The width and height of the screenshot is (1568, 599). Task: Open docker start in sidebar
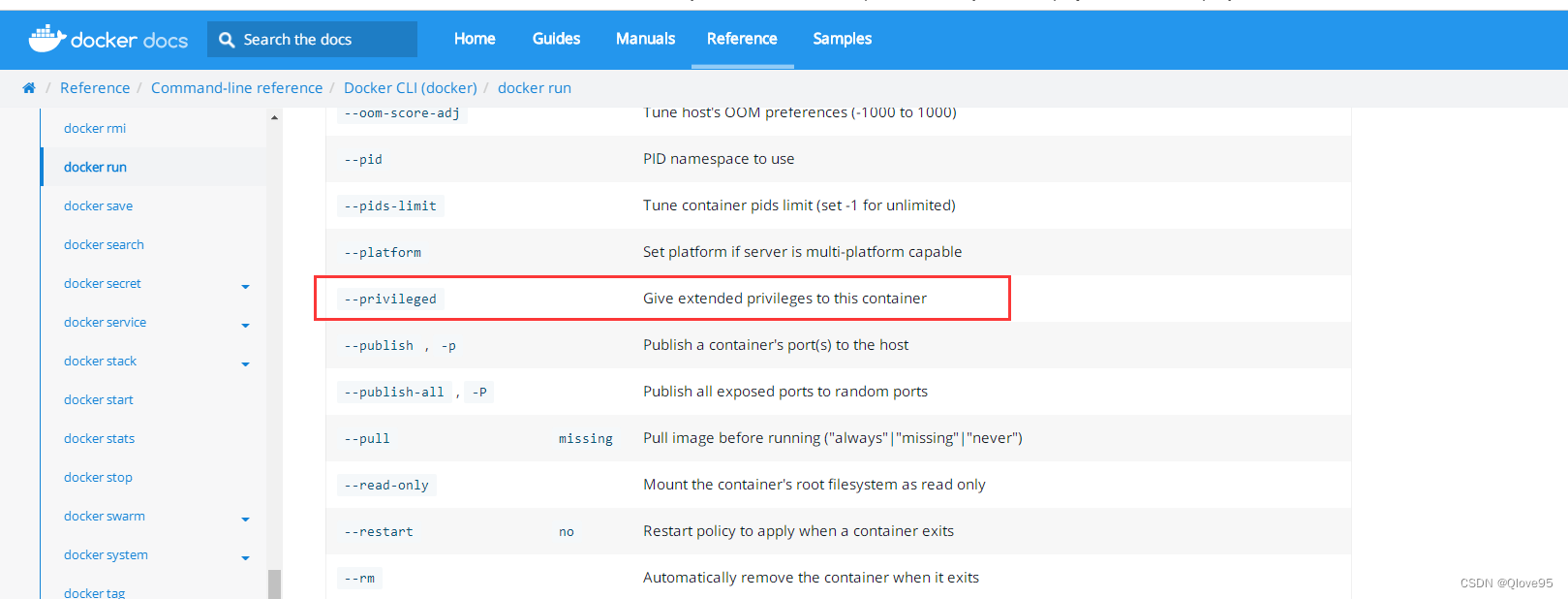[x=98, y=399]
